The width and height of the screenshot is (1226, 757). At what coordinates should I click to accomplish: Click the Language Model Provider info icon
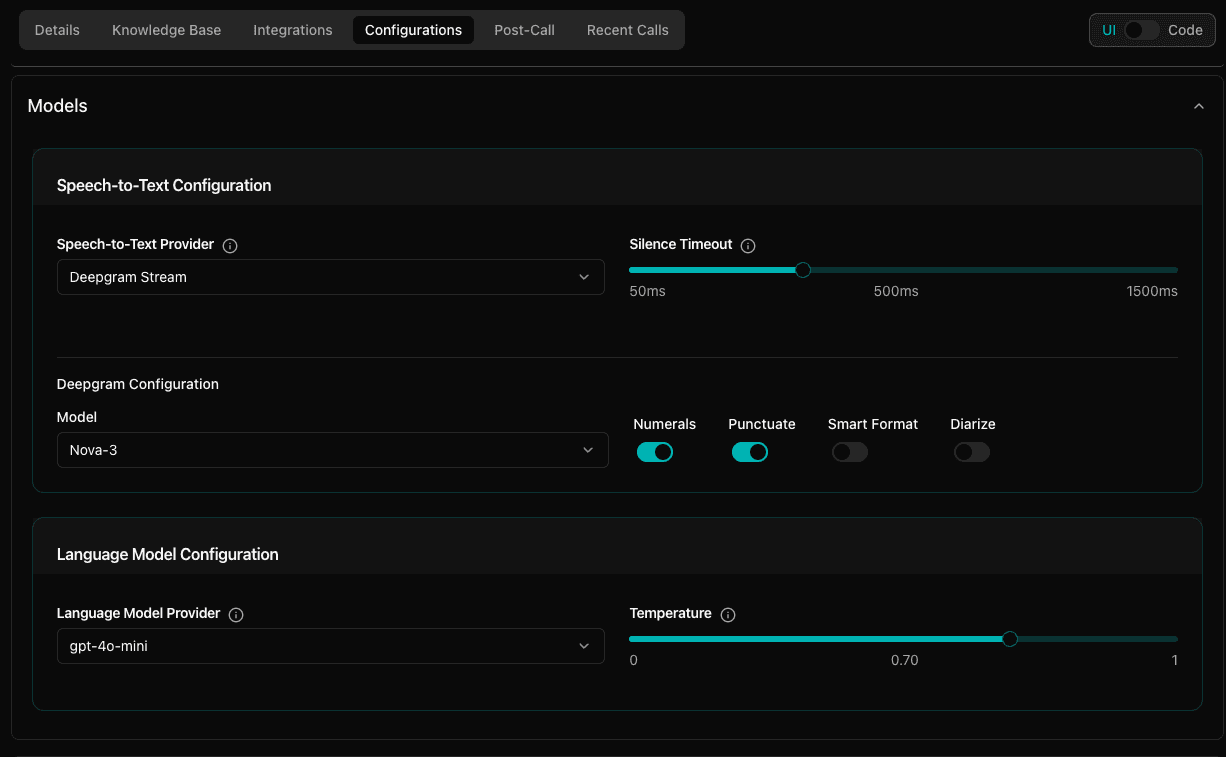point(236,614)
